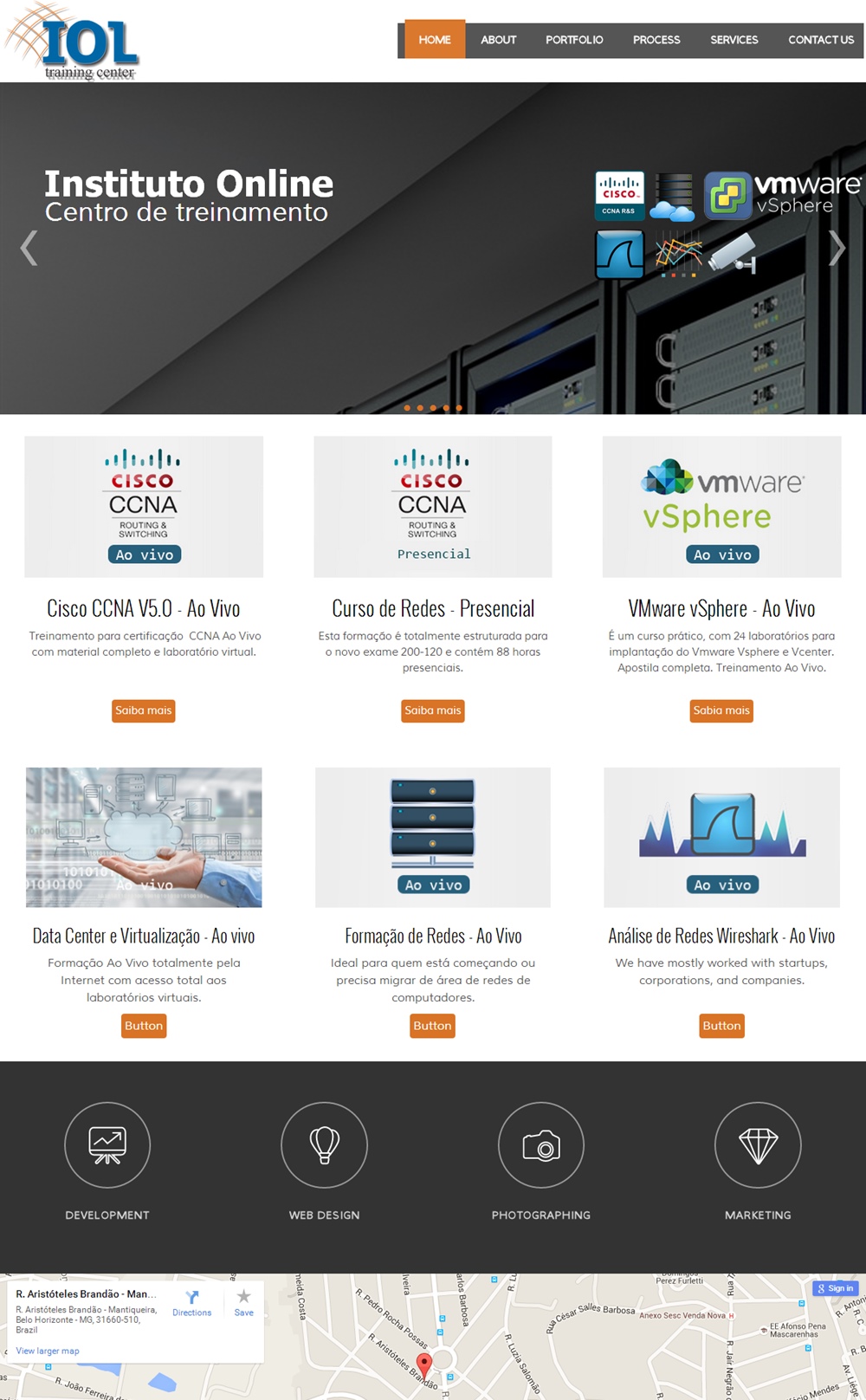Click the Photographing camera icon

pyautogui.click(x=541, y=1144)
